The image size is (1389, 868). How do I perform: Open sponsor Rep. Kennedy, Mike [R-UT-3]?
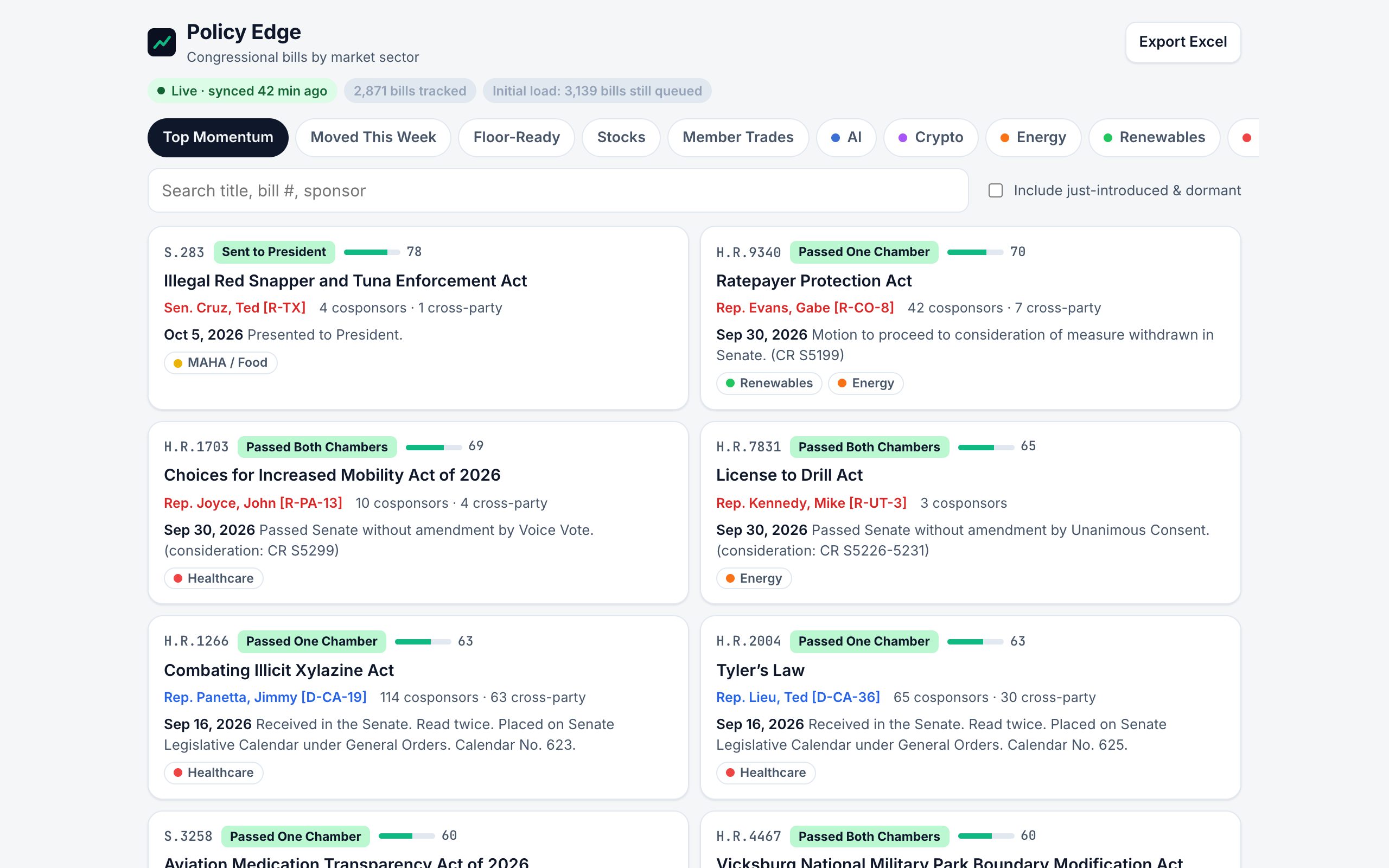point(811,503)
